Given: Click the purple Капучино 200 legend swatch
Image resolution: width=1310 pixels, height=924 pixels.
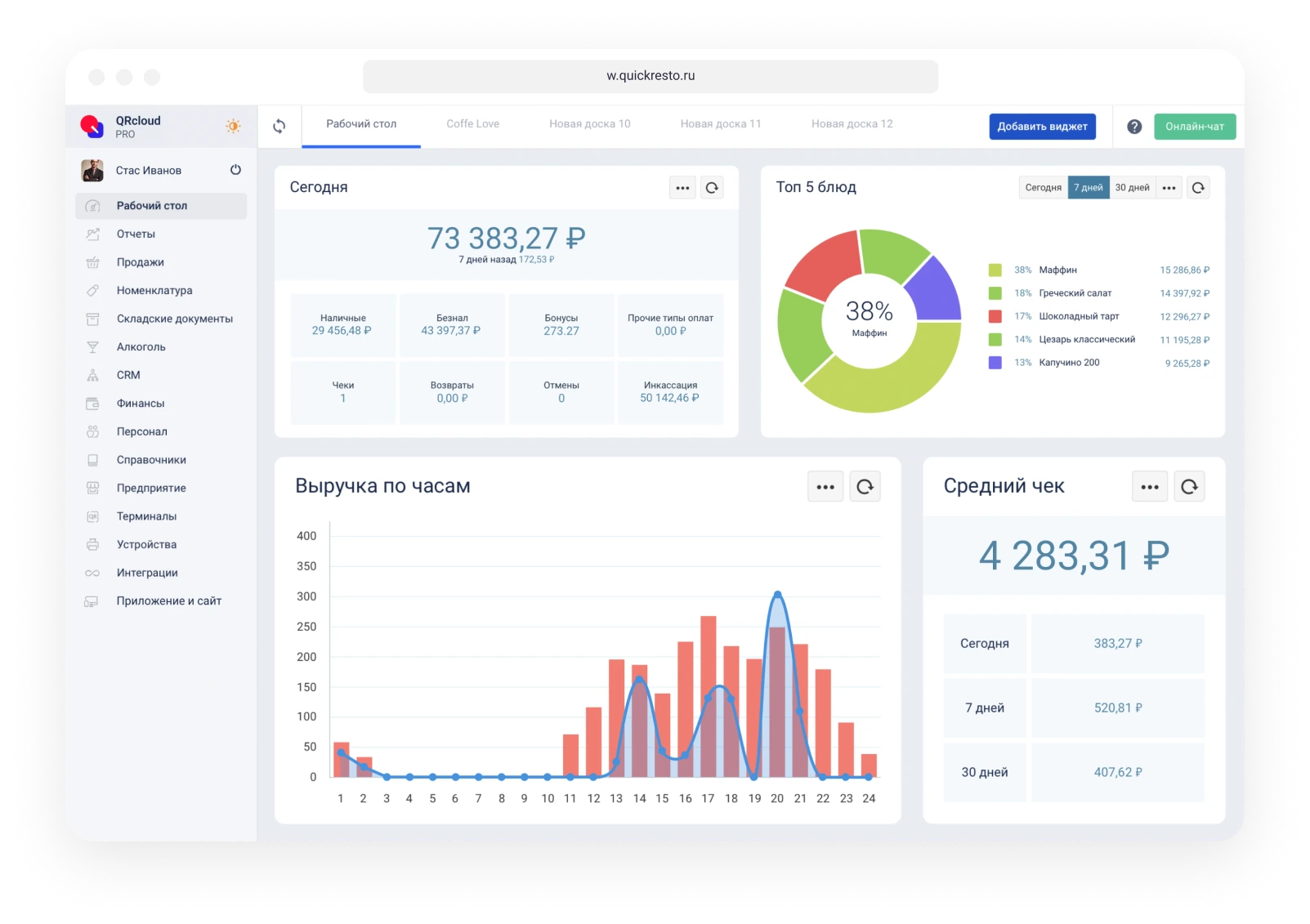Looking at the screenshot, I should coord(995,363).
